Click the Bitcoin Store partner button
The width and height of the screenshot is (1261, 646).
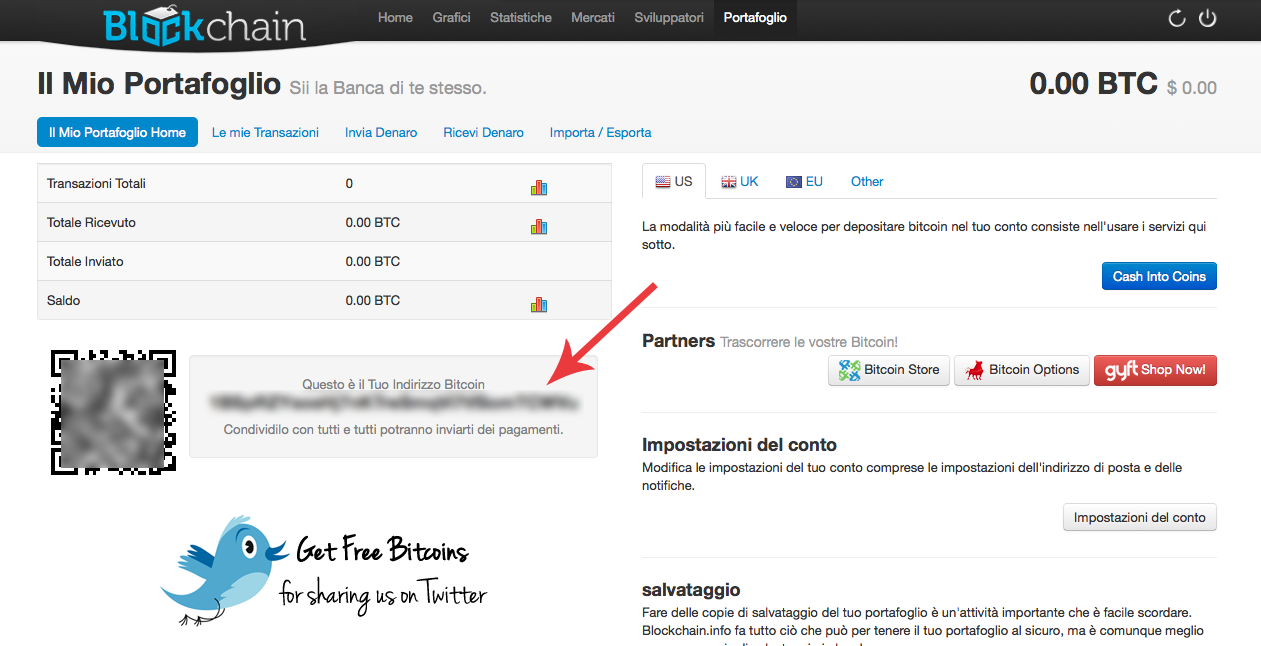(x=889, y=370)
